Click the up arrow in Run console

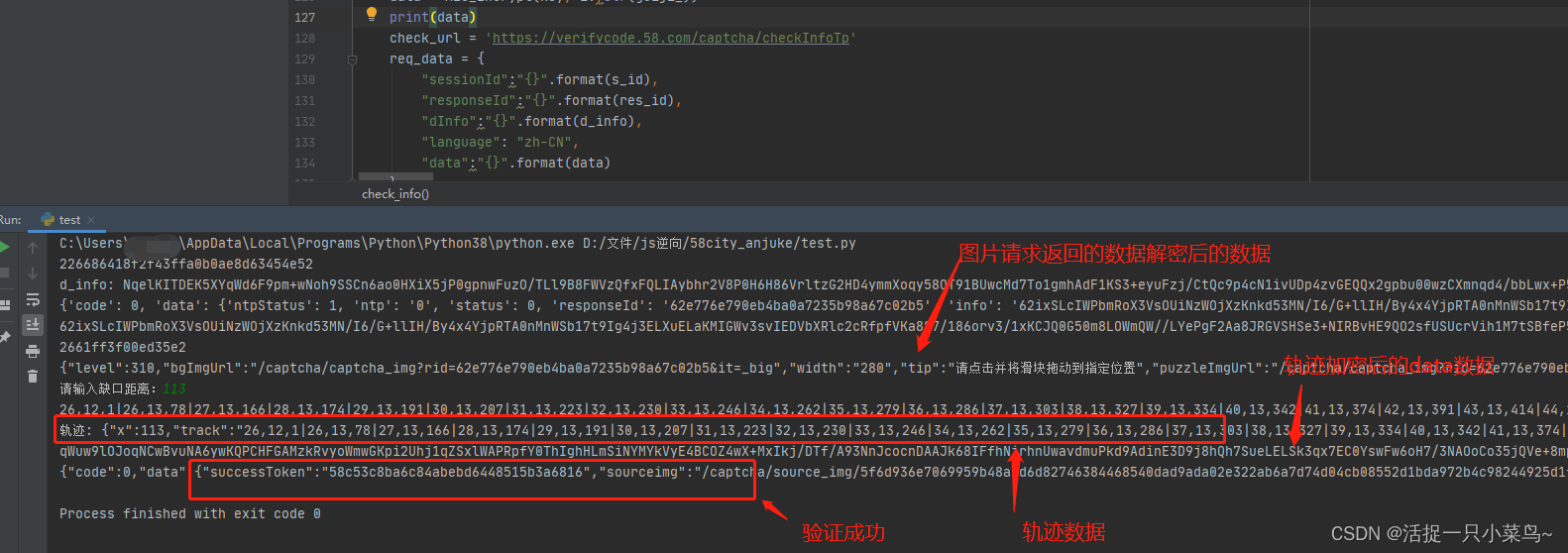tap(33, 248)
